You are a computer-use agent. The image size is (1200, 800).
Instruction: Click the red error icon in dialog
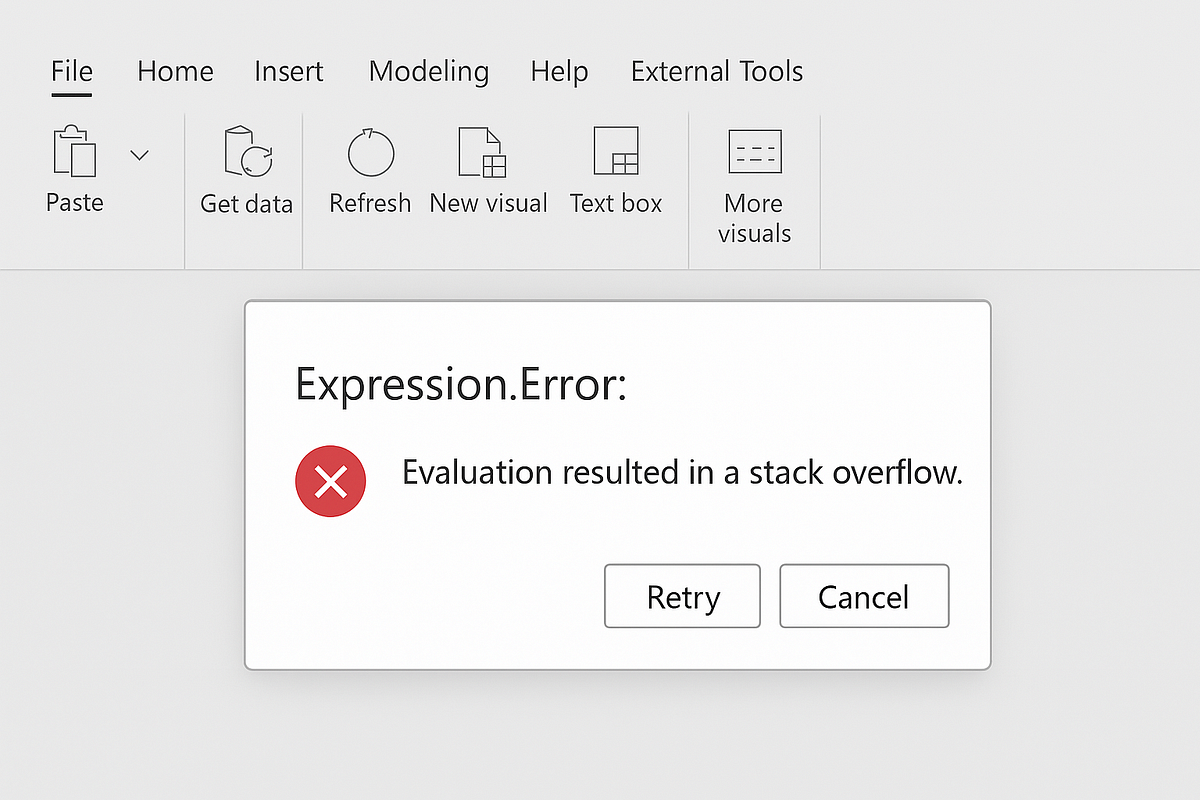click(x=330, y=481)
